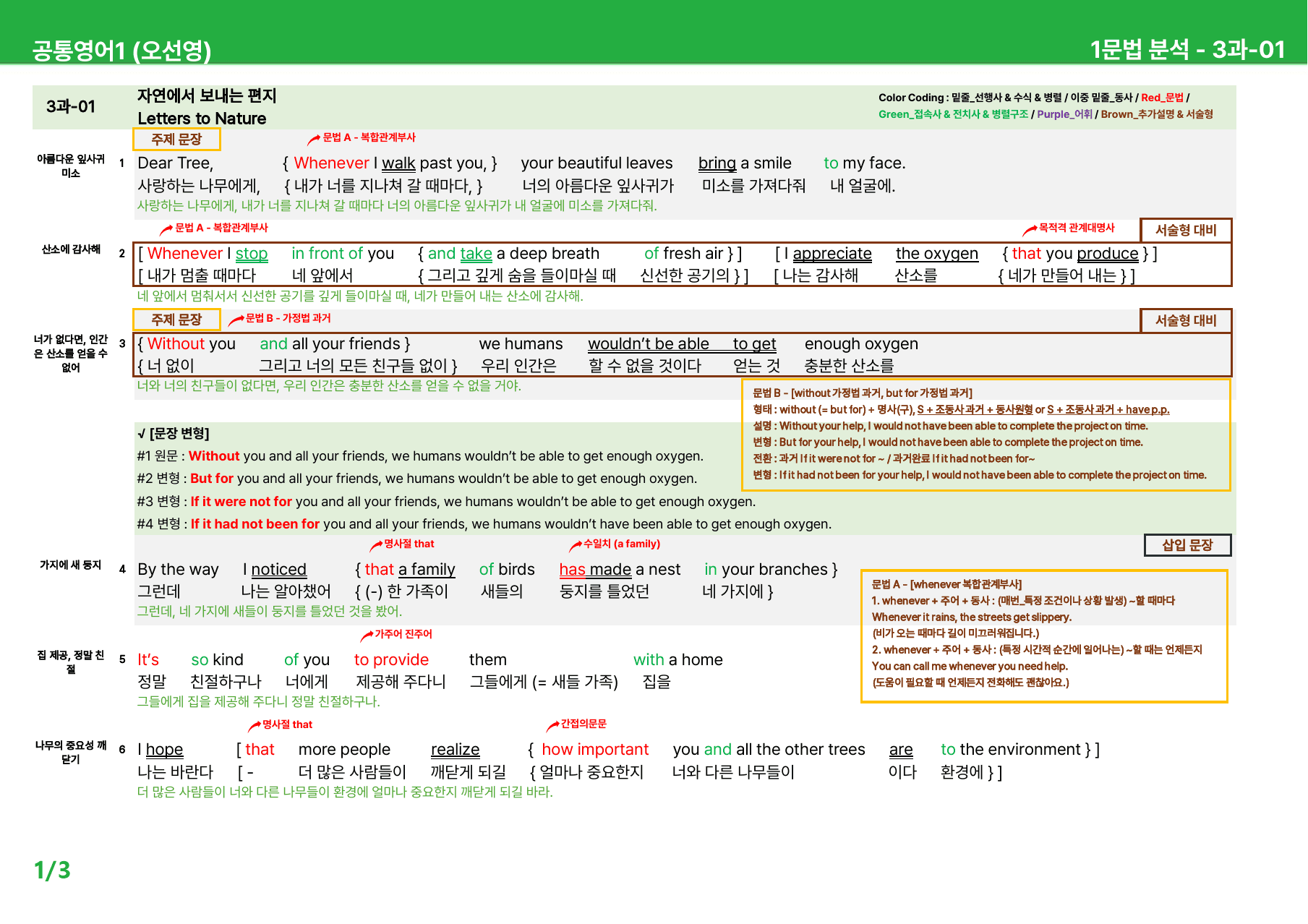The image size is (1308, 924).
Task: Click the red arrow beside 가주어 진주어
Action: (x=366, y=636)
